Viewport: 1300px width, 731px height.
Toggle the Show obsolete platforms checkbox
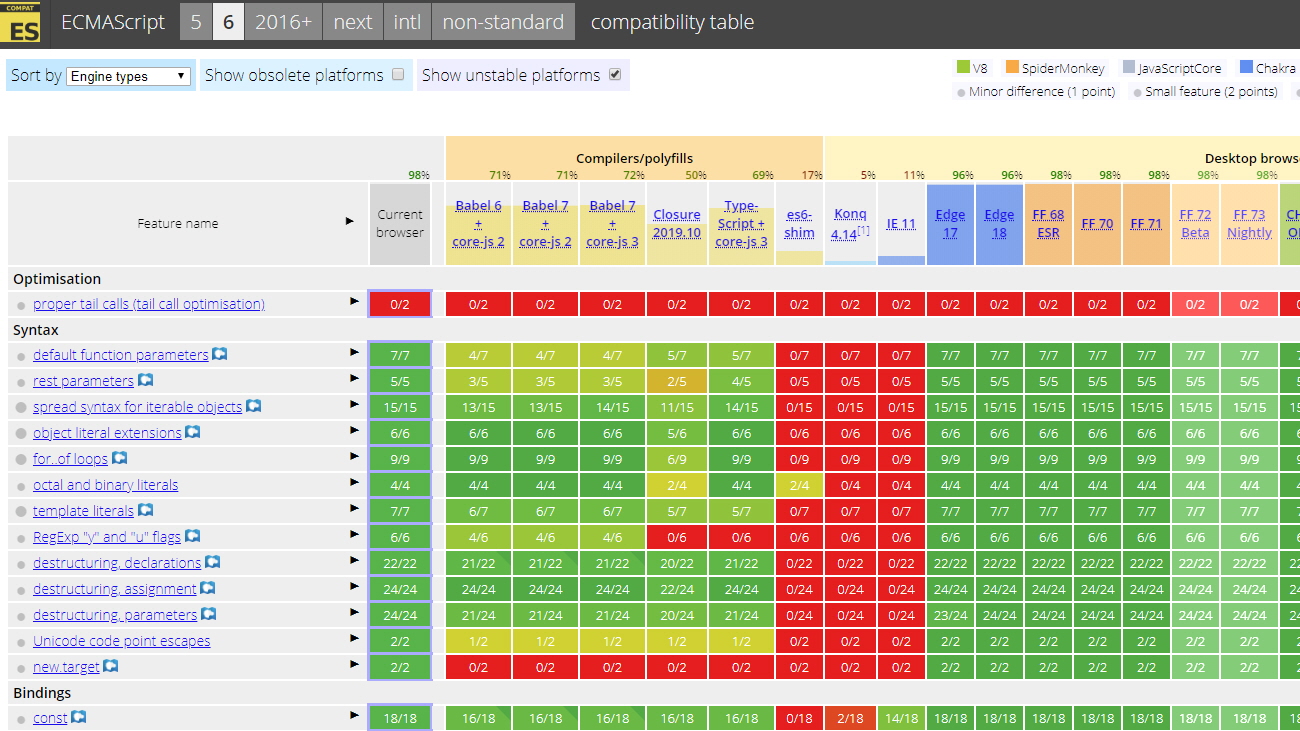point(398,74)
